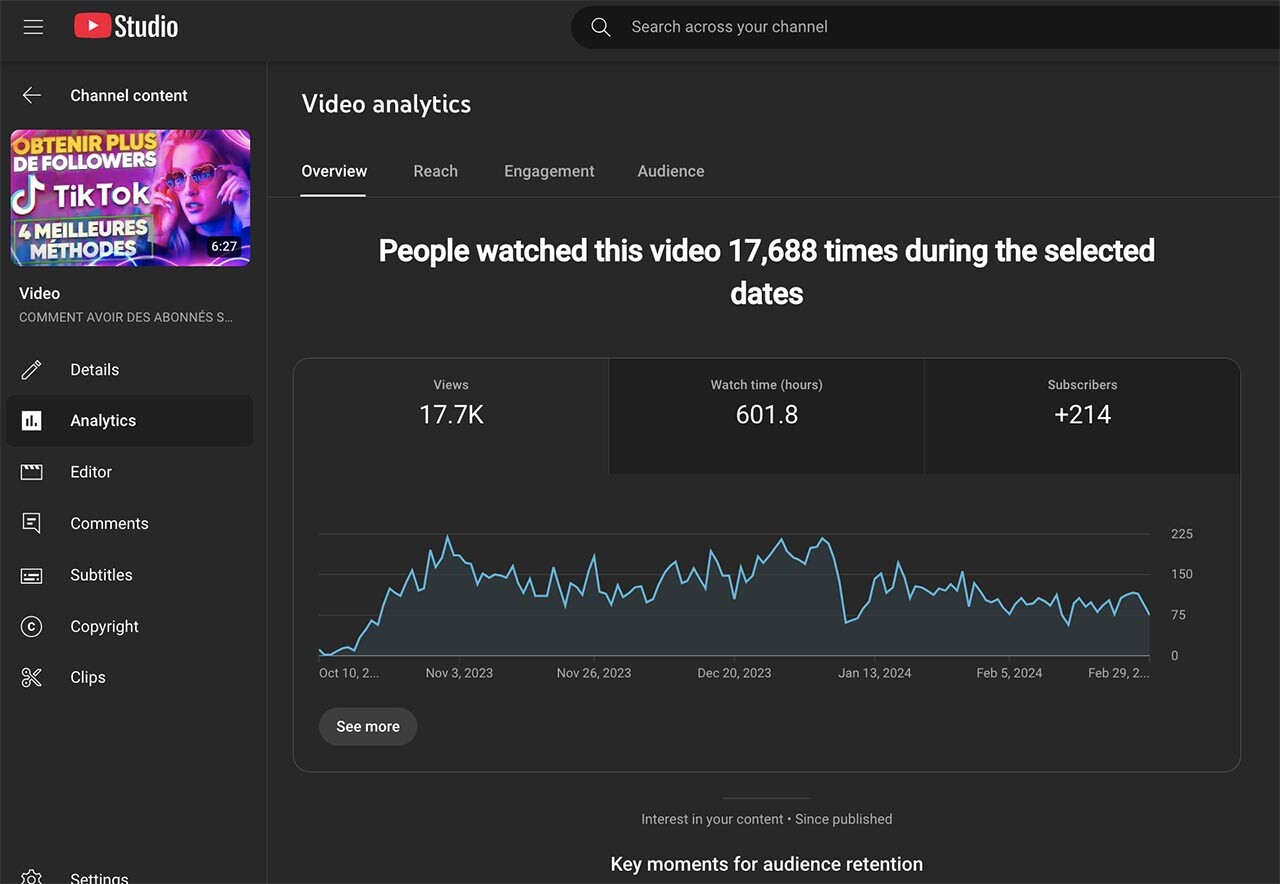Click the Copyright icon in sidebar
This screenshot has height=884, width=1280.
[x=32, y=627]
